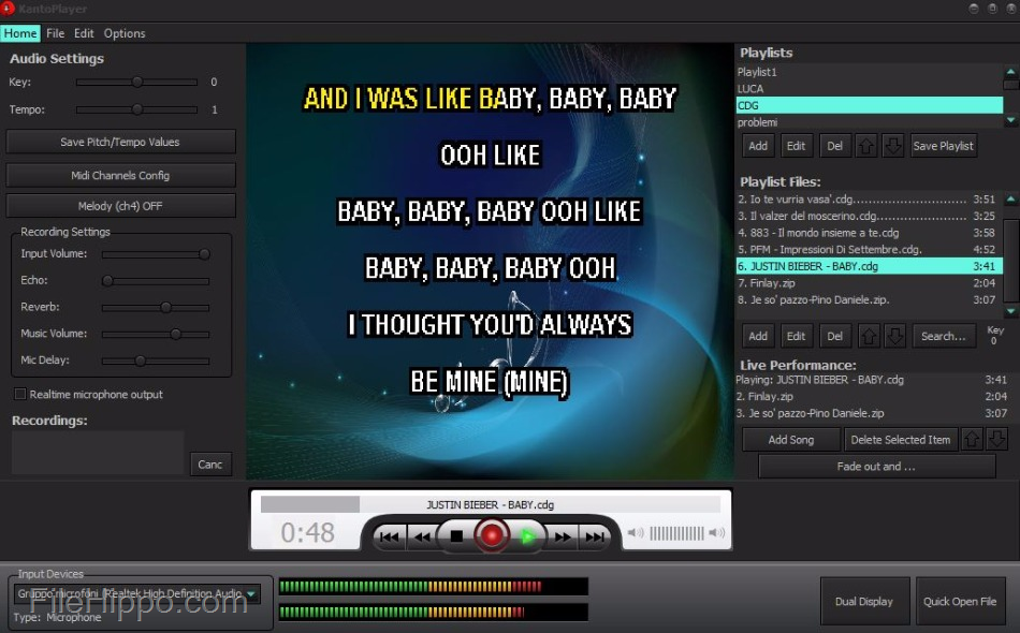Move selected playlist up with arrow icon

coord(866,146)
